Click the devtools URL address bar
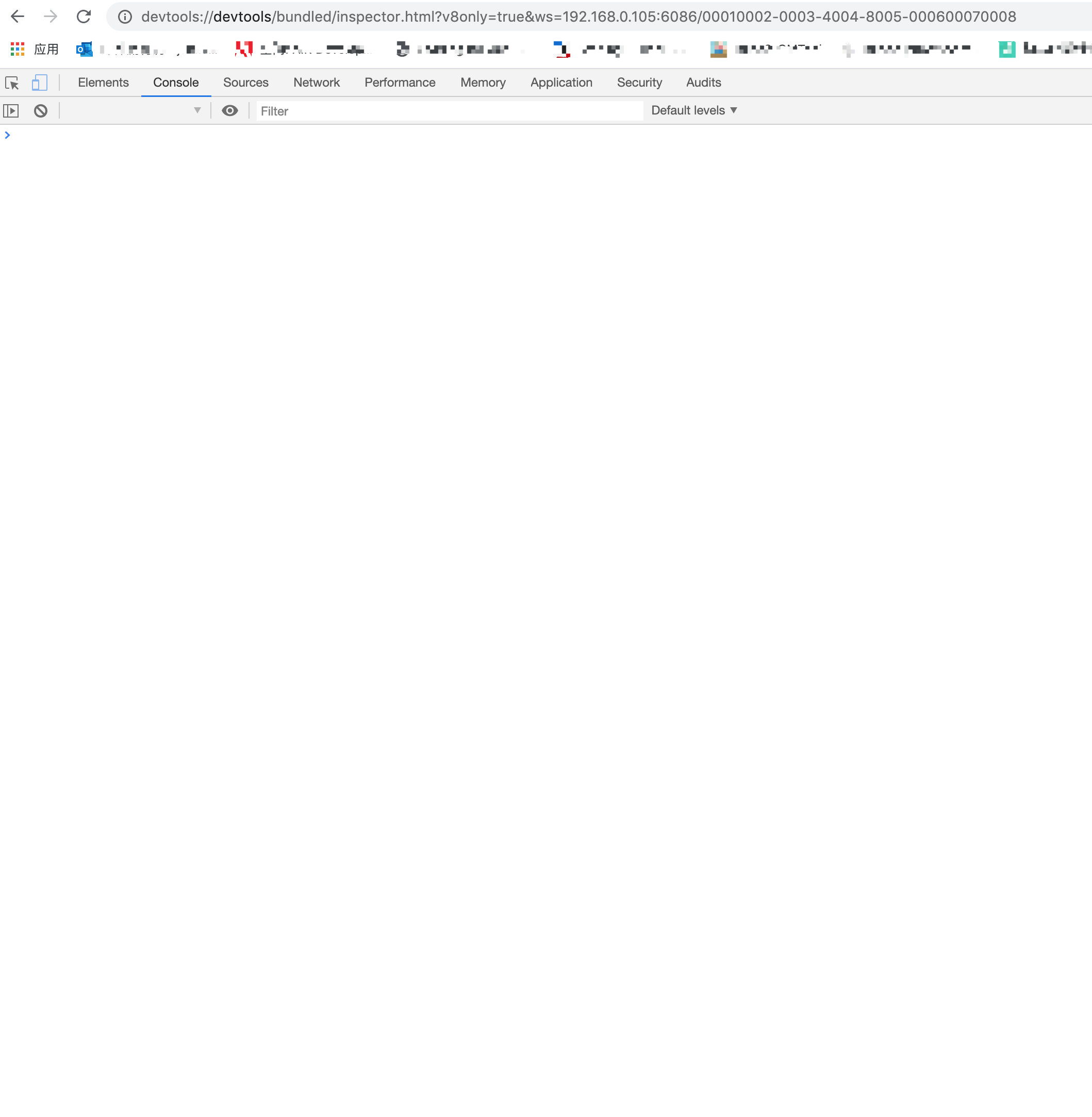 [578, 17]
